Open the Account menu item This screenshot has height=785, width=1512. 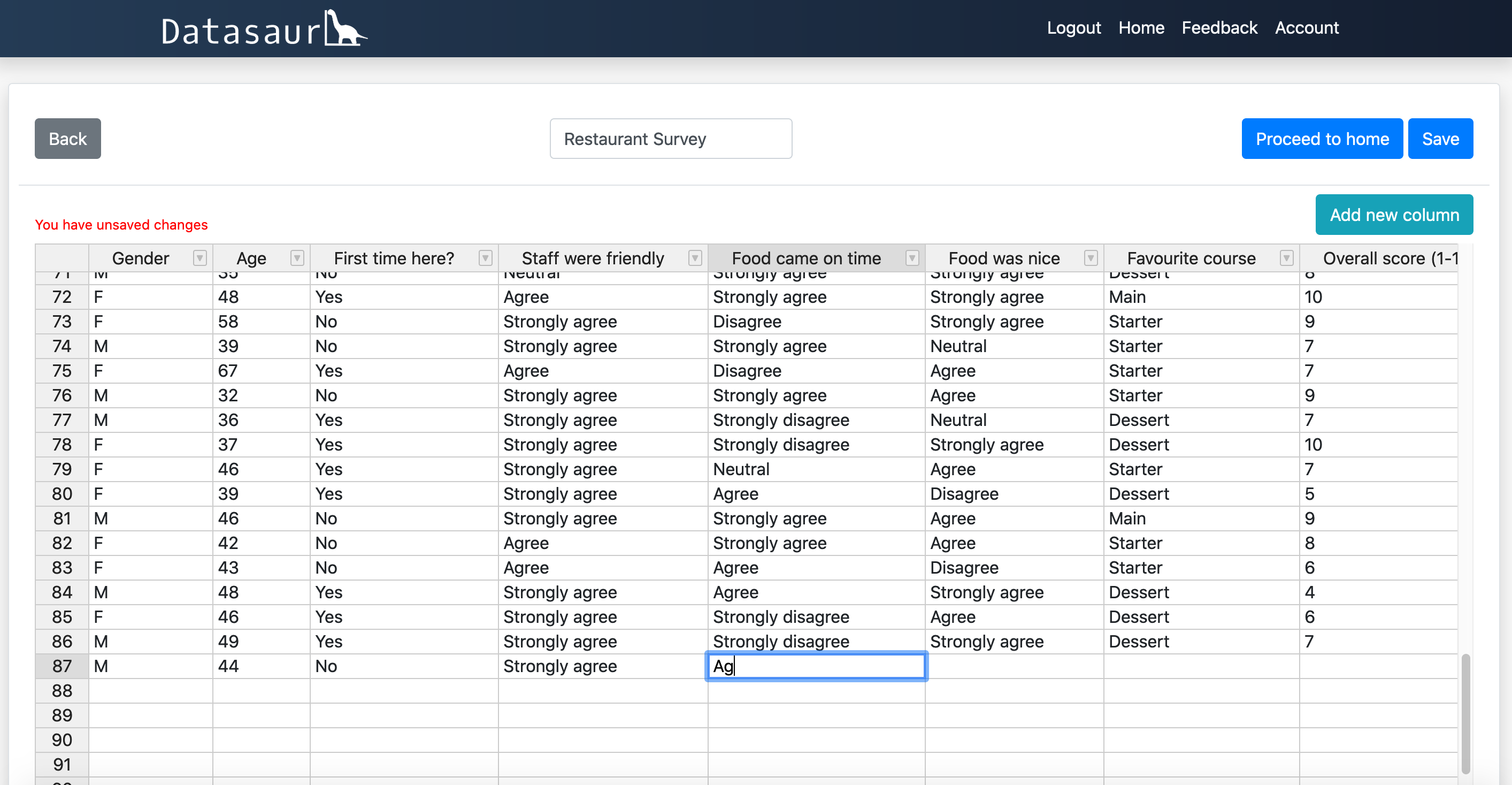coord(1308,27)
